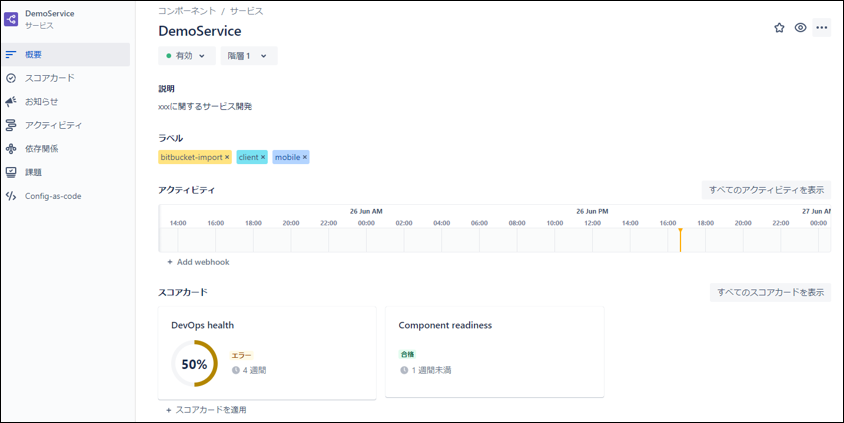Open the 有効 status dropdown
Screen dimensions: 844x423
187,56
